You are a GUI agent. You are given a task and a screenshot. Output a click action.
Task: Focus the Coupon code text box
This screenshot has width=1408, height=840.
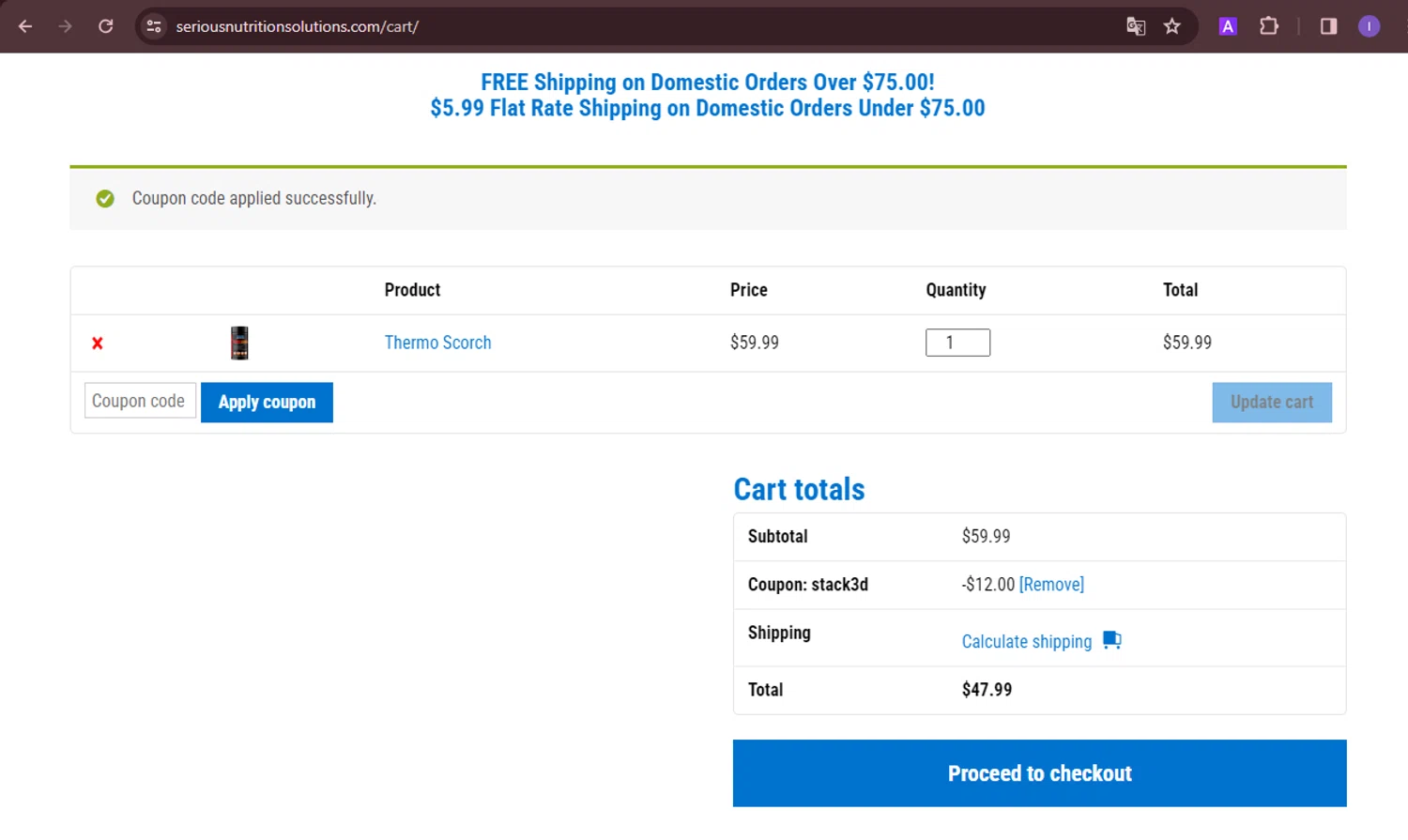(x=140, y=401)
